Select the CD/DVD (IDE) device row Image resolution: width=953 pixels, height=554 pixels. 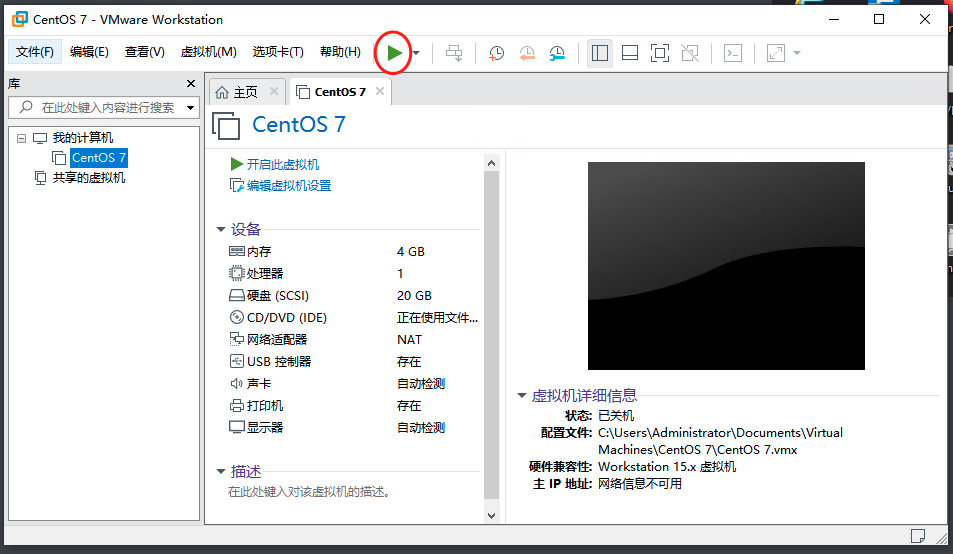tap(353, 318)
